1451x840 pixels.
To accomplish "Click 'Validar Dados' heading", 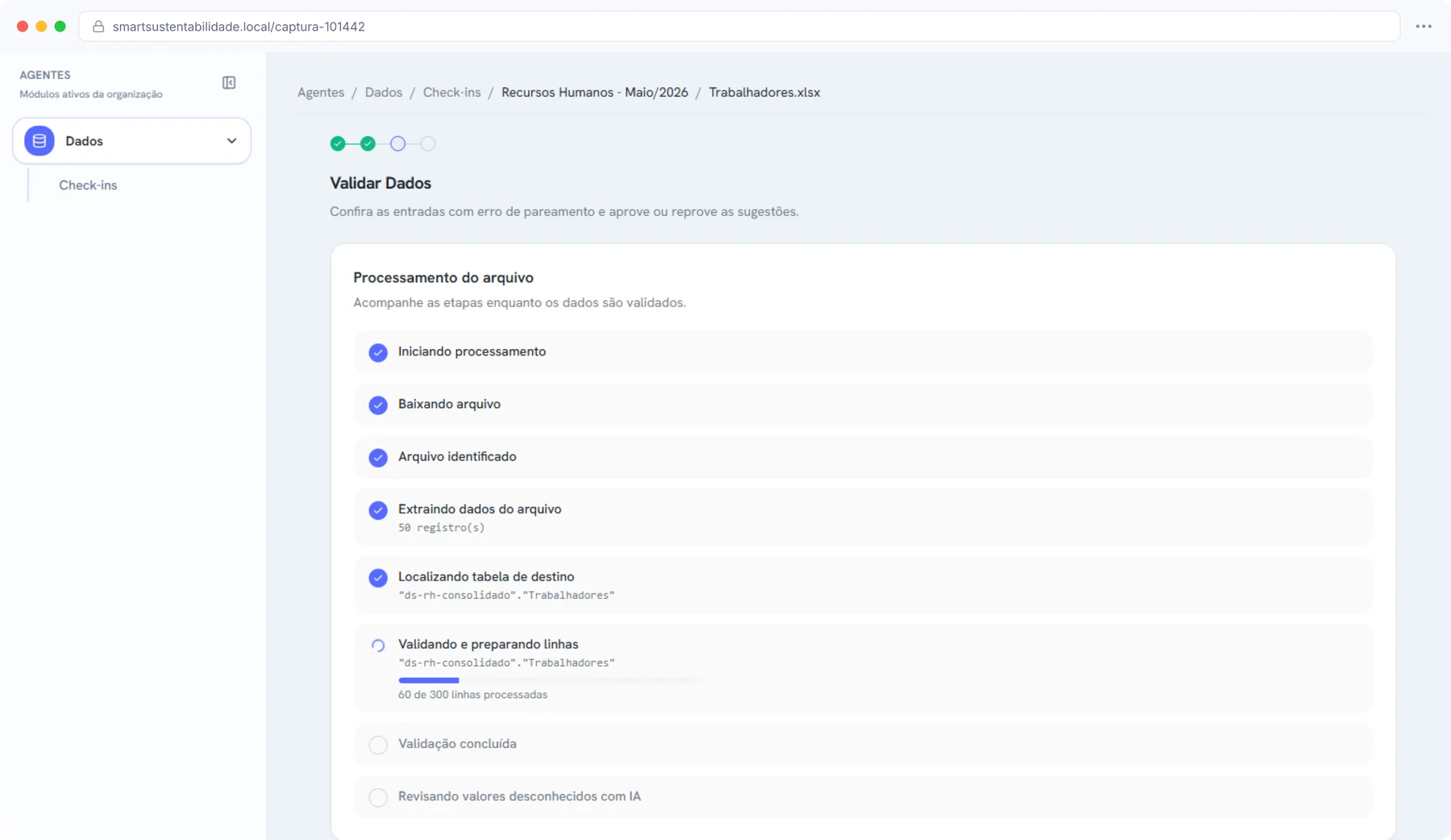I will coord(380,183).
